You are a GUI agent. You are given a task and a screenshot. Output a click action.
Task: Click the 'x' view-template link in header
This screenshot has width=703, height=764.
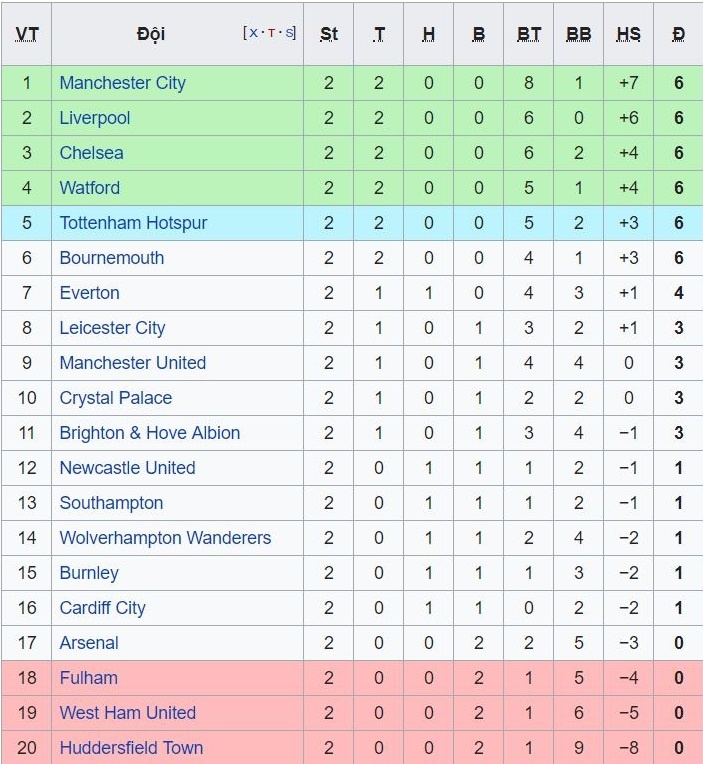[x=254, y=33]
